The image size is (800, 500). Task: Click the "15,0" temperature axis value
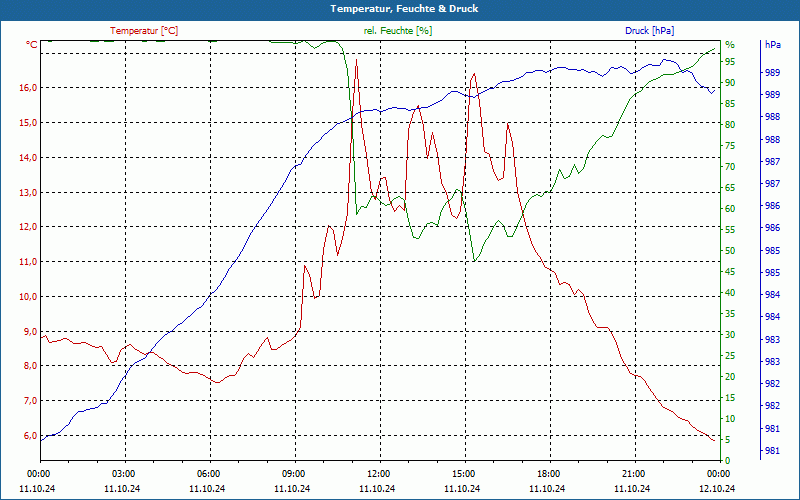(x=29, y=122)
